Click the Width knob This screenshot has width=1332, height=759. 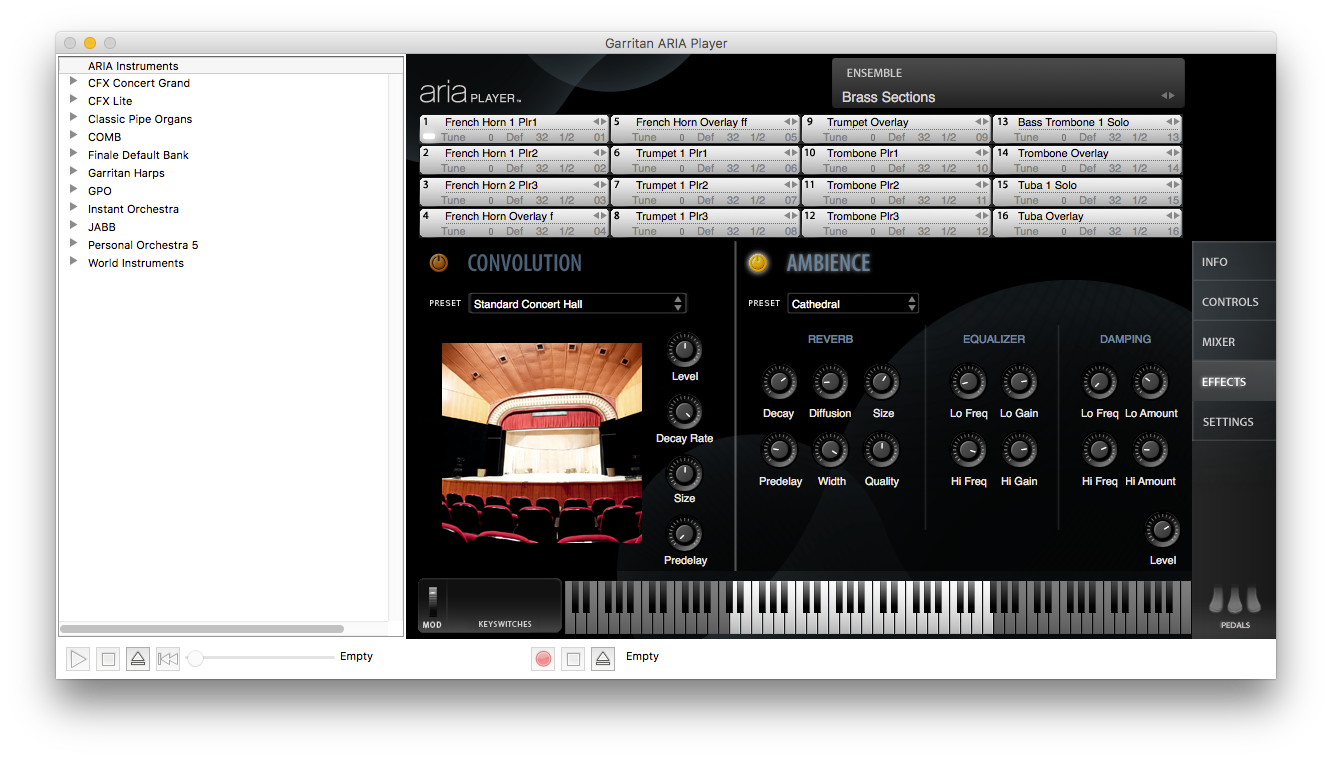click(830, 450)
